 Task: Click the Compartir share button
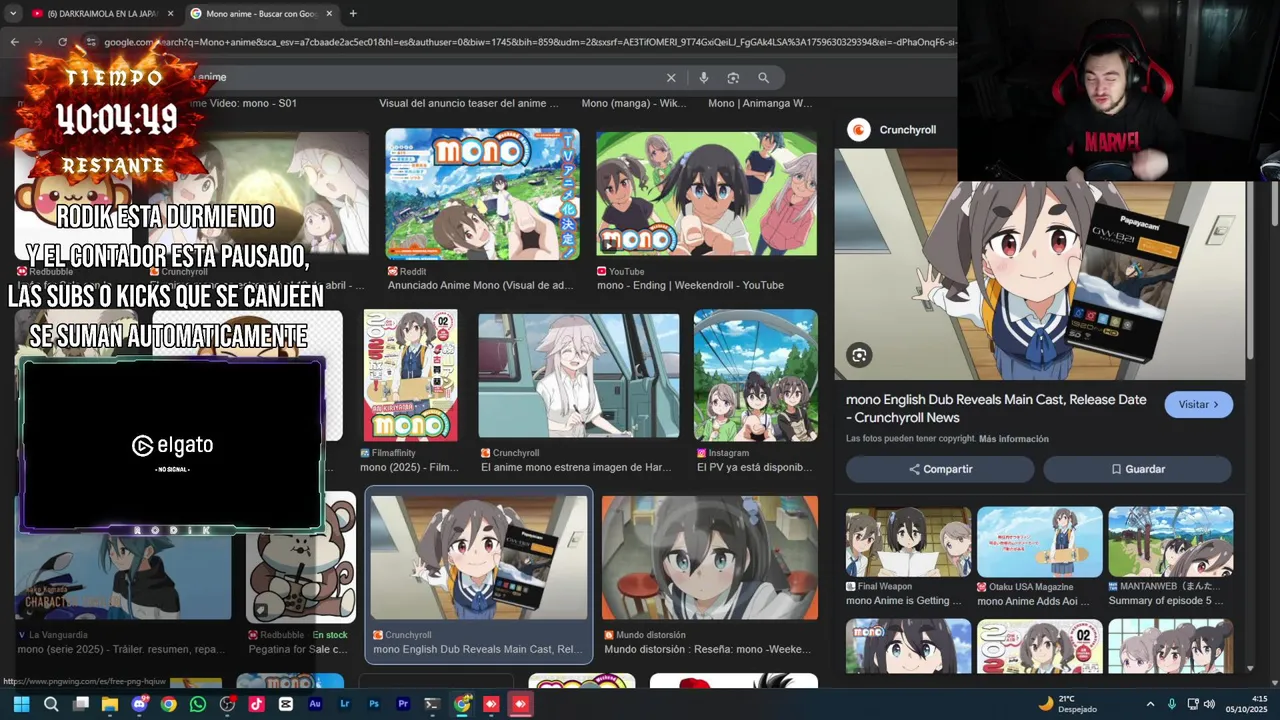click(940, 469)
